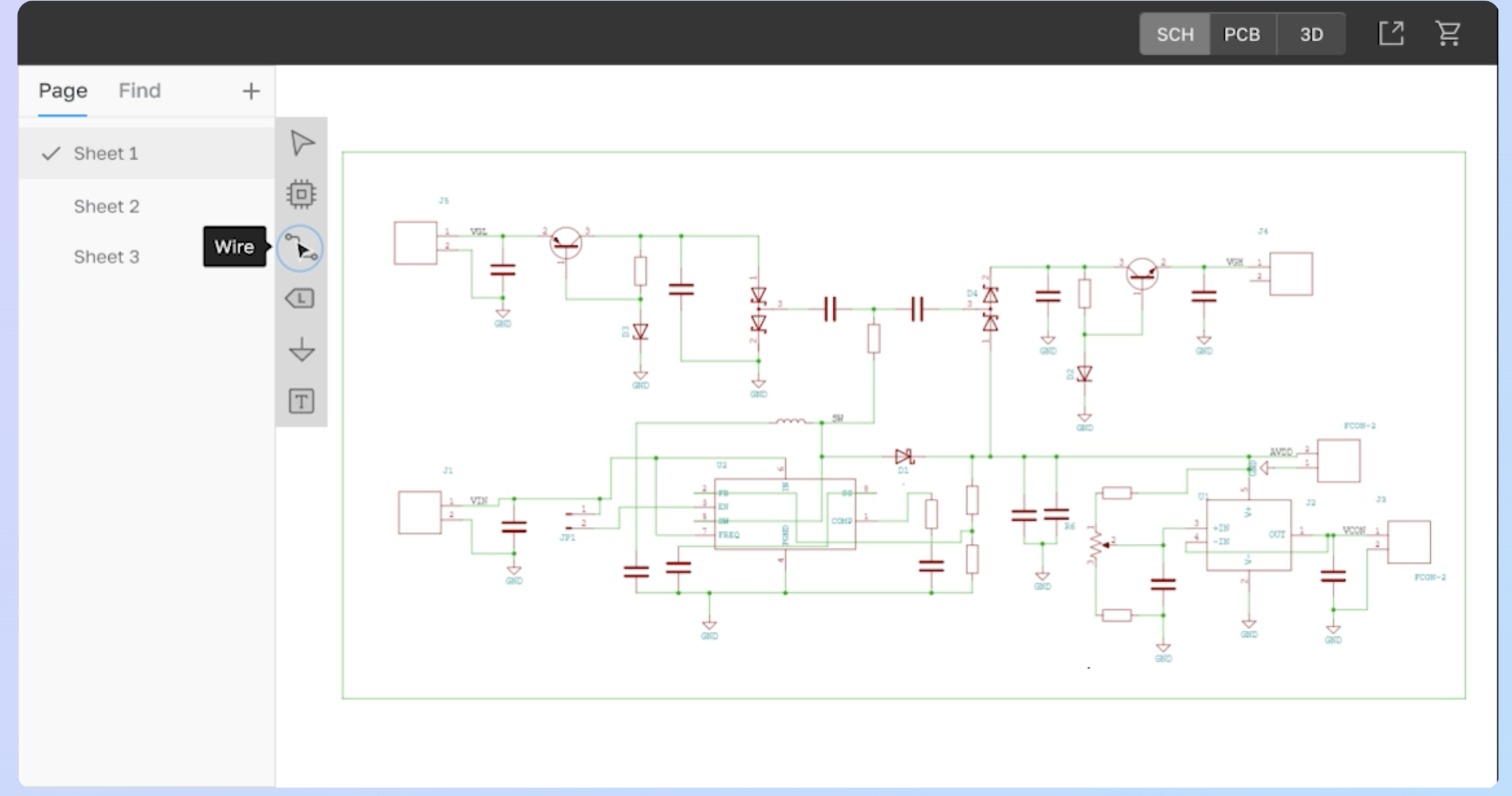Image resolution: width=1512 pixels, height=796 pixels.
Task: Click the J5 connector box
Action: (416, 243)
